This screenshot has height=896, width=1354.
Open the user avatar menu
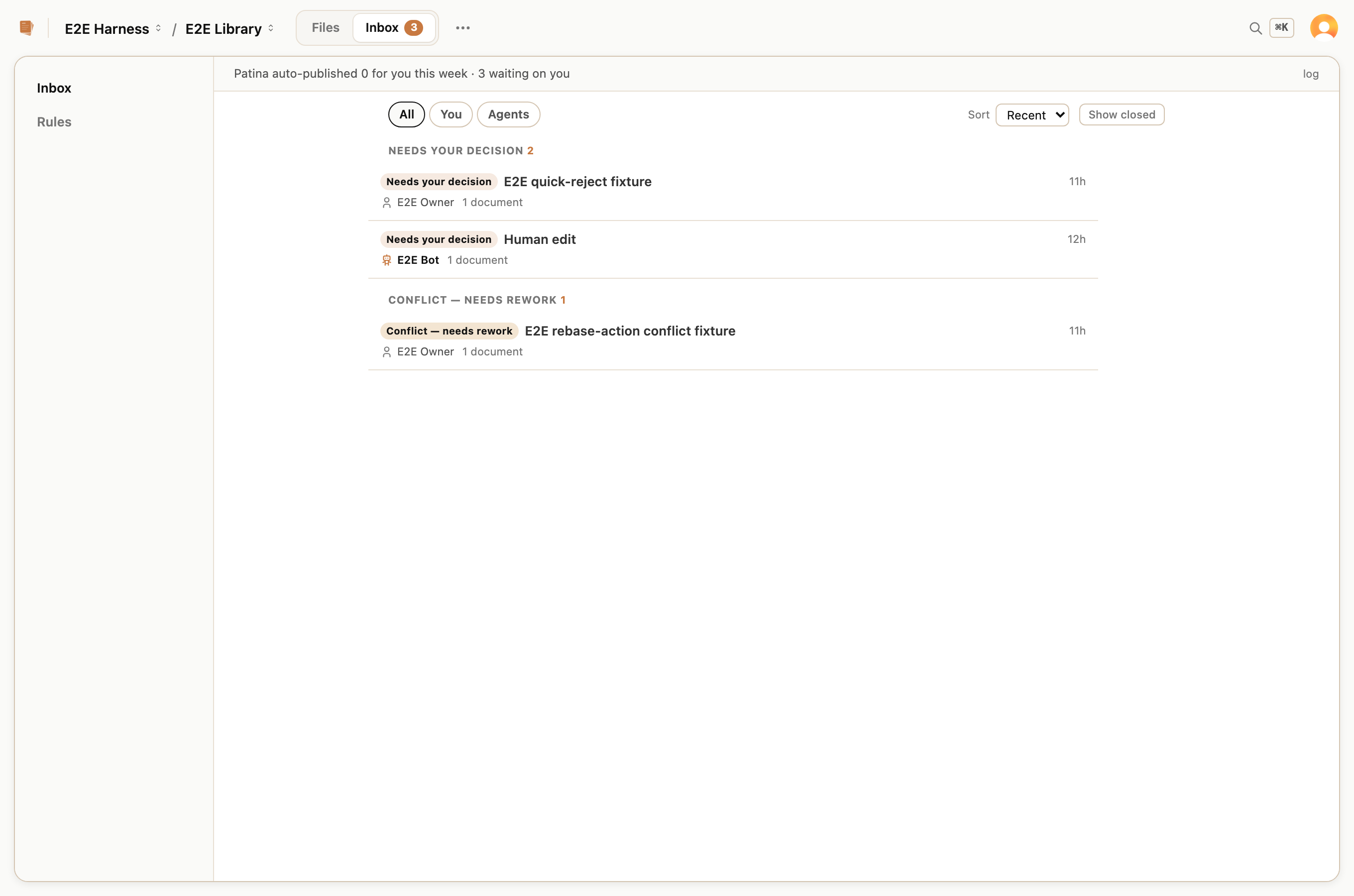coord(1324,27)
